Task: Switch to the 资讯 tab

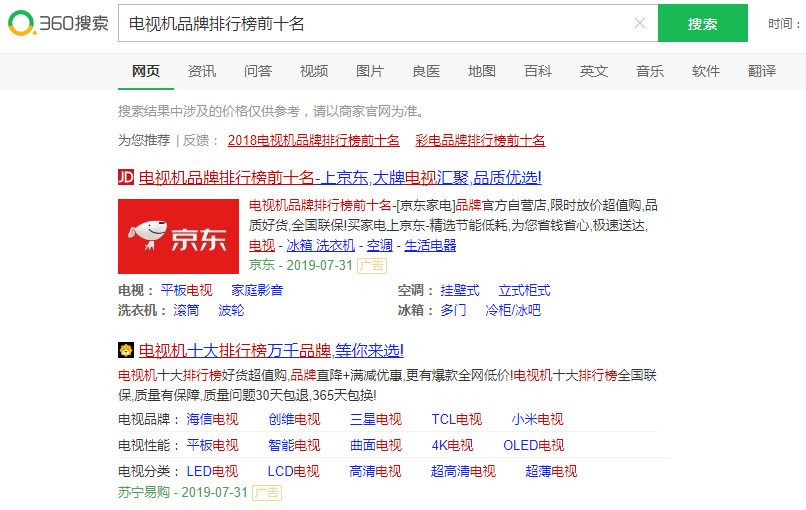Action: tap(202, 71)
